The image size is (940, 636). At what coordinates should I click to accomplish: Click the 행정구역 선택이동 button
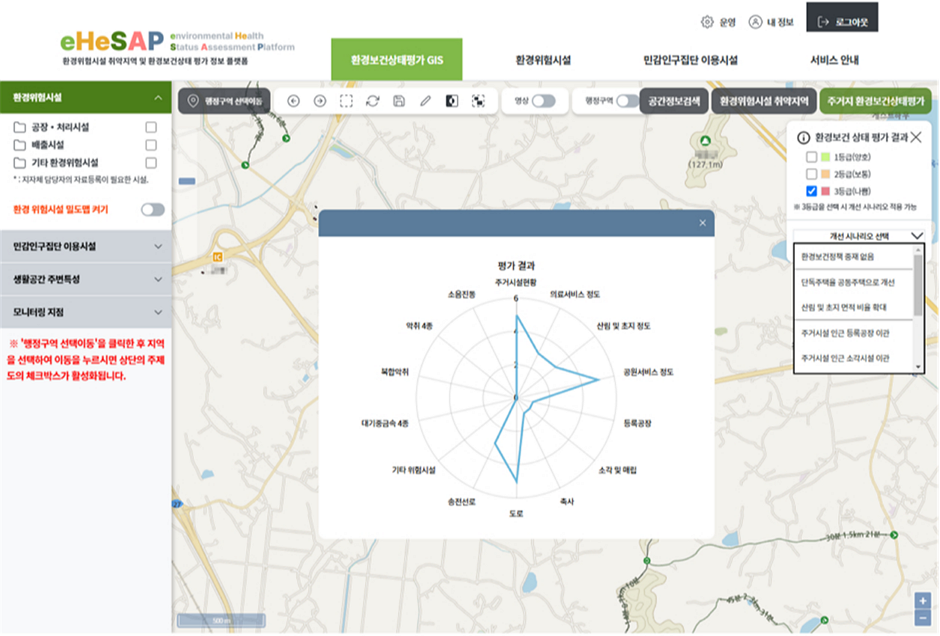click(225, 101)
